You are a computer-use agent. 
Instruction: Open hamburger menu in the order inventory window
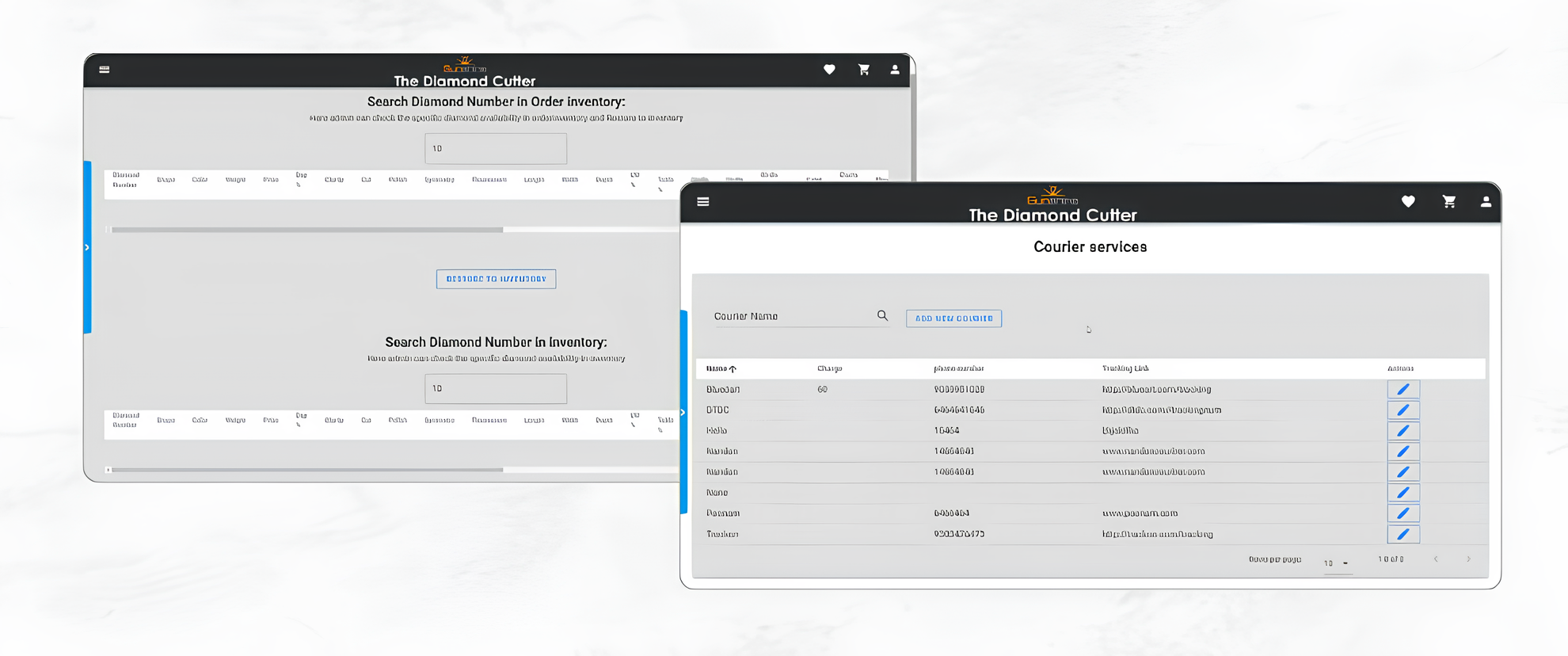tap(105, 70)
